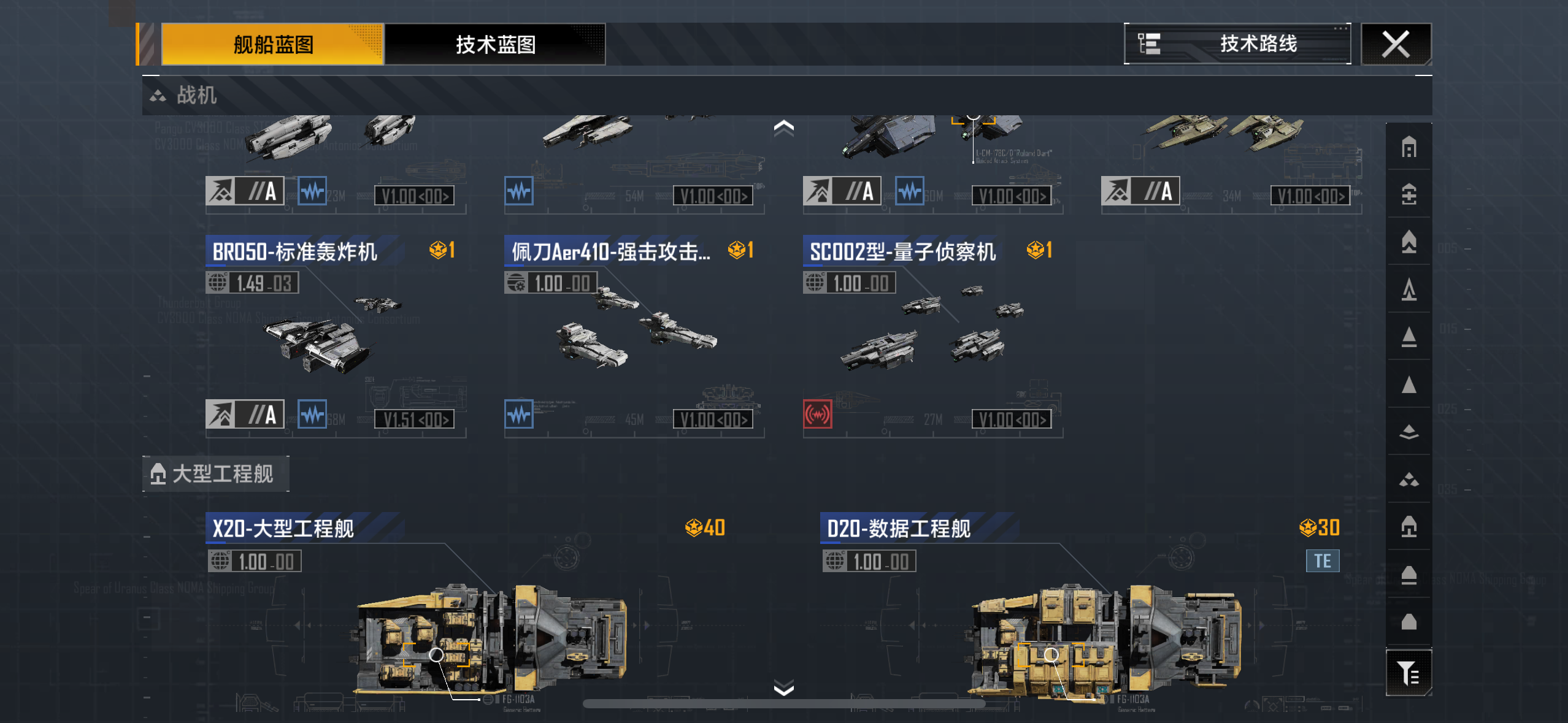Open the filter icon in the sidebar
Viewport: 1568px width, 723px height.
pos(1409,672)
